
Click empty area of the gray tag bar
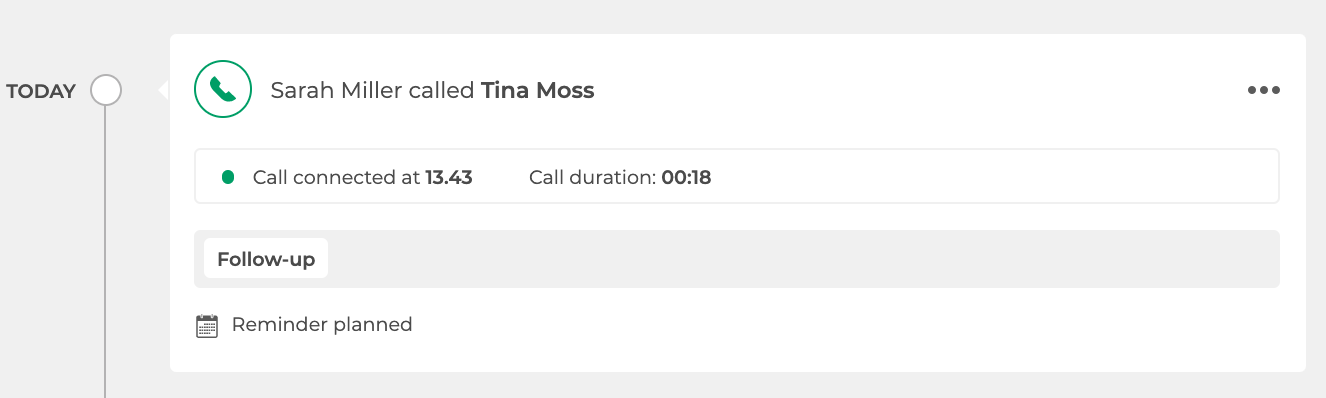tap(800, 259)
